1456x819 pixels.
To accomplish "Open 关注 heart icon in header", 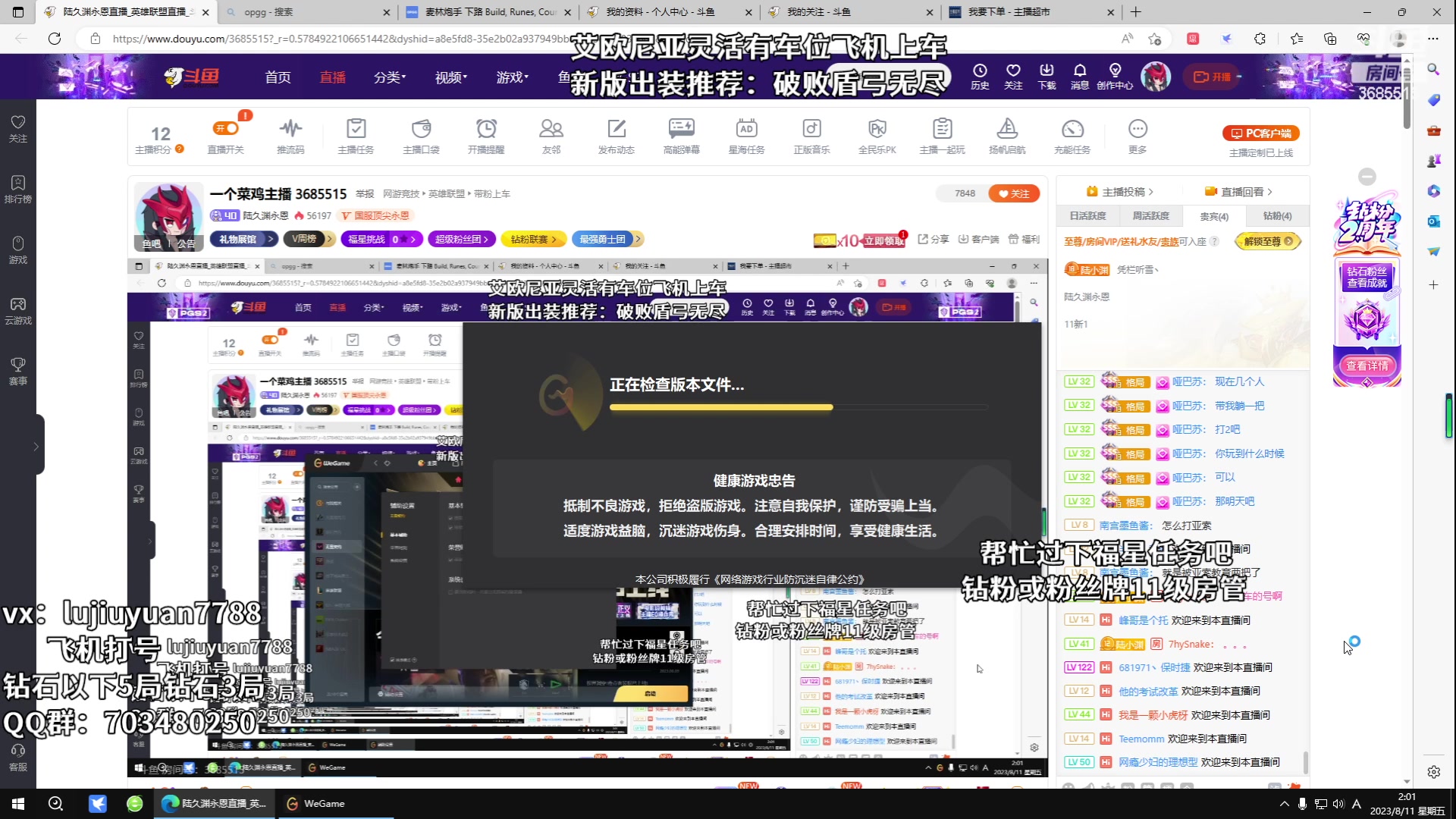I will (x=1013, y=76).
